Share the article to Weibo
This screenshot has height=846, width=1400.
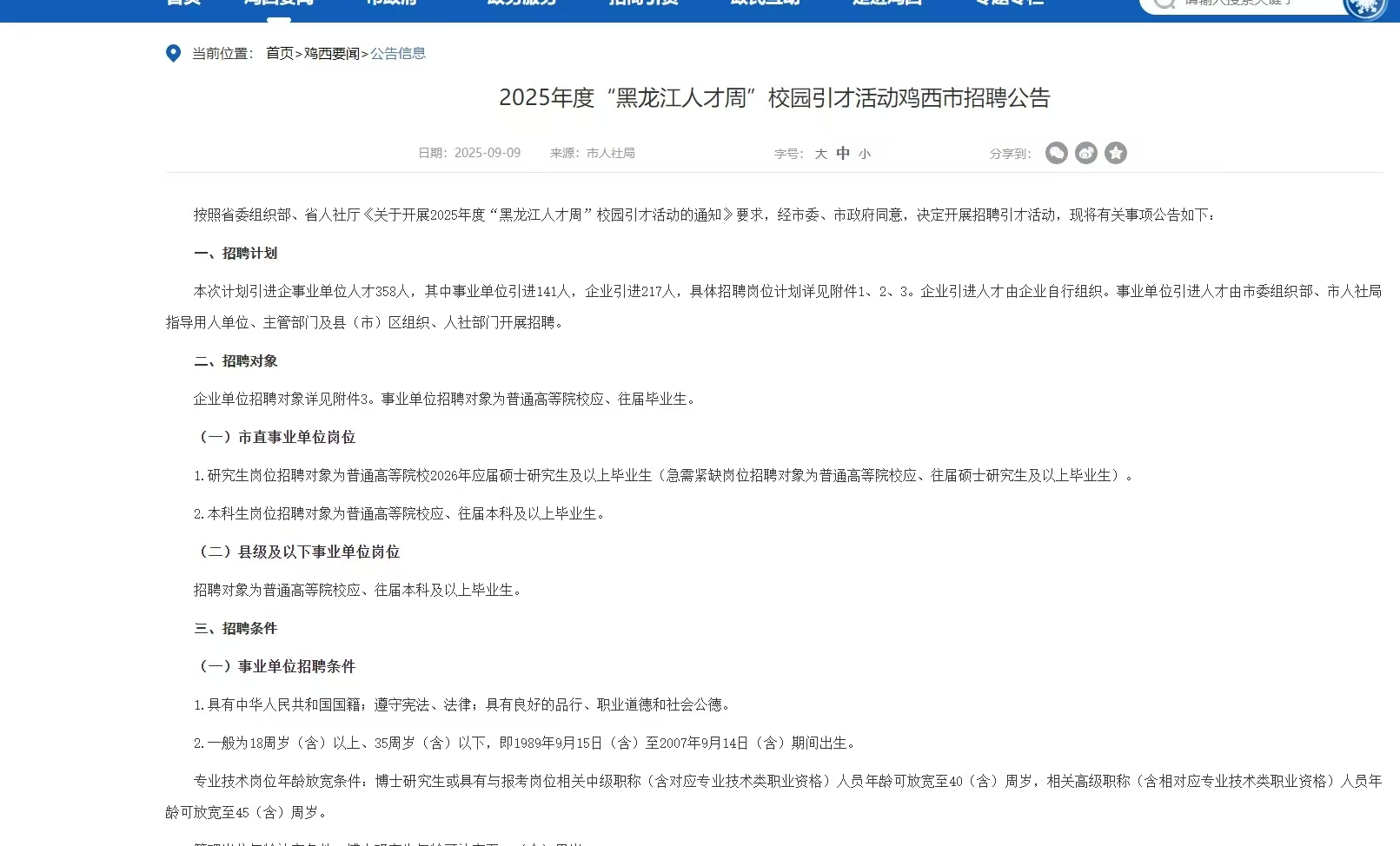click(1085, 152)
